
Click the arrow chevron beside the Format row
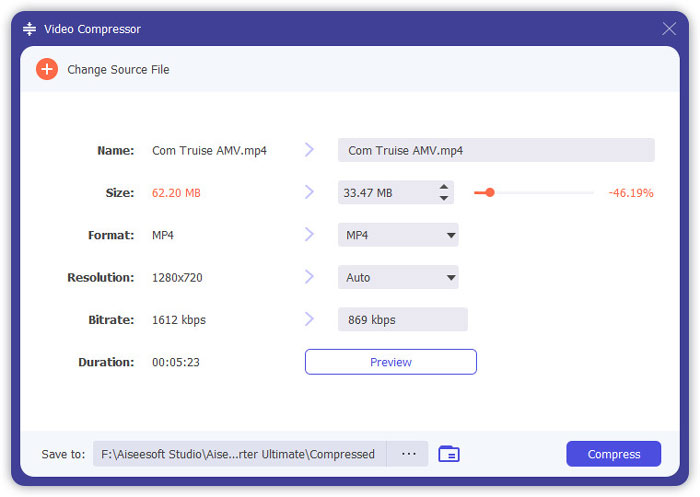point(309,234)
